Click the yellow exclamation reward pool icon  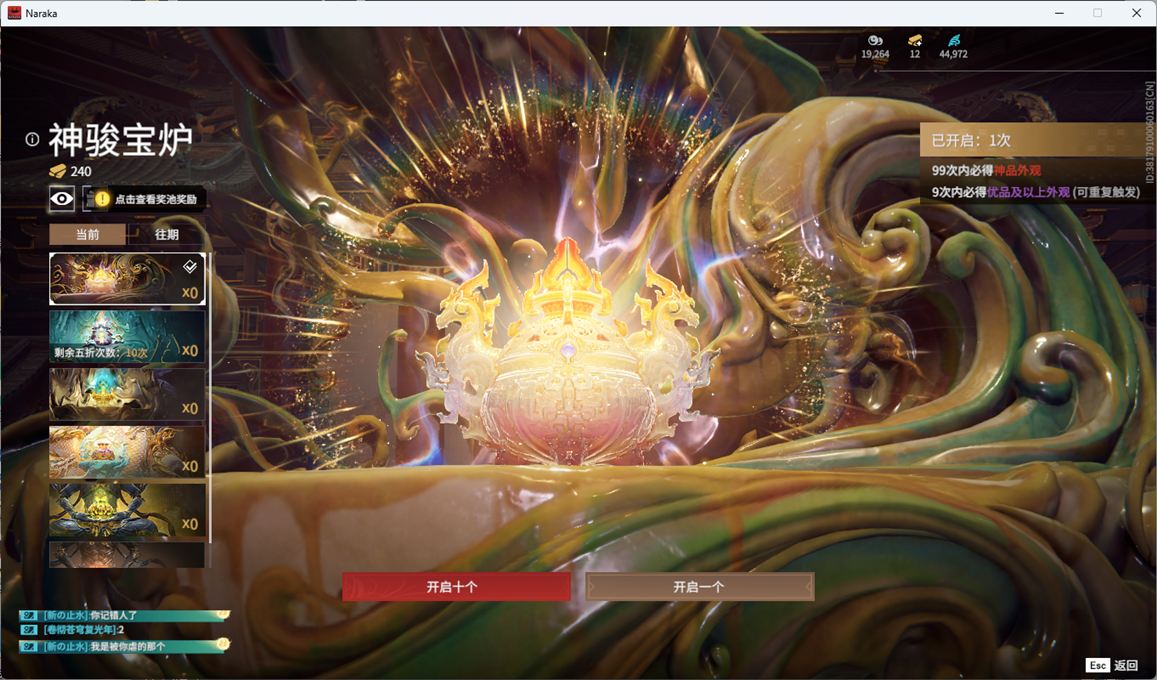tap(102, 199)
